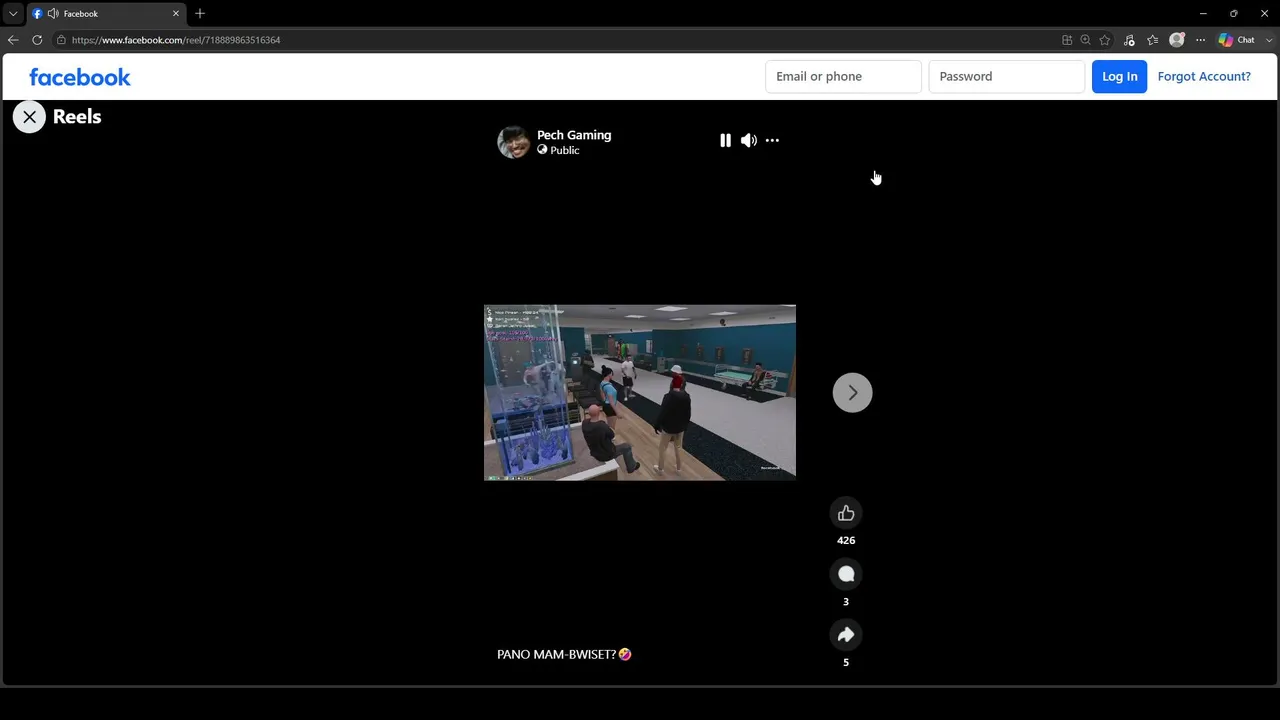Focus the Email or phone field
The height and width of the screenshot is (720, 1280).
point(843,76)
